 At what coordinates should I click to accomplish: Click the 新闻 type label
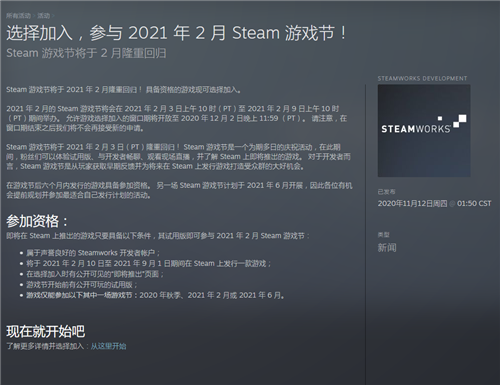(387, 248)
